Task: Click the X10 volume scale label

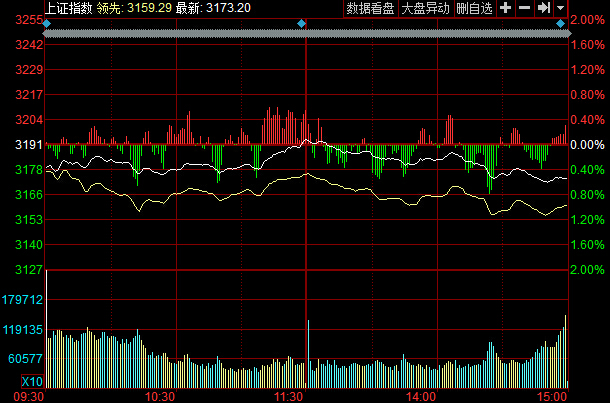Action: tap(32, 382)
